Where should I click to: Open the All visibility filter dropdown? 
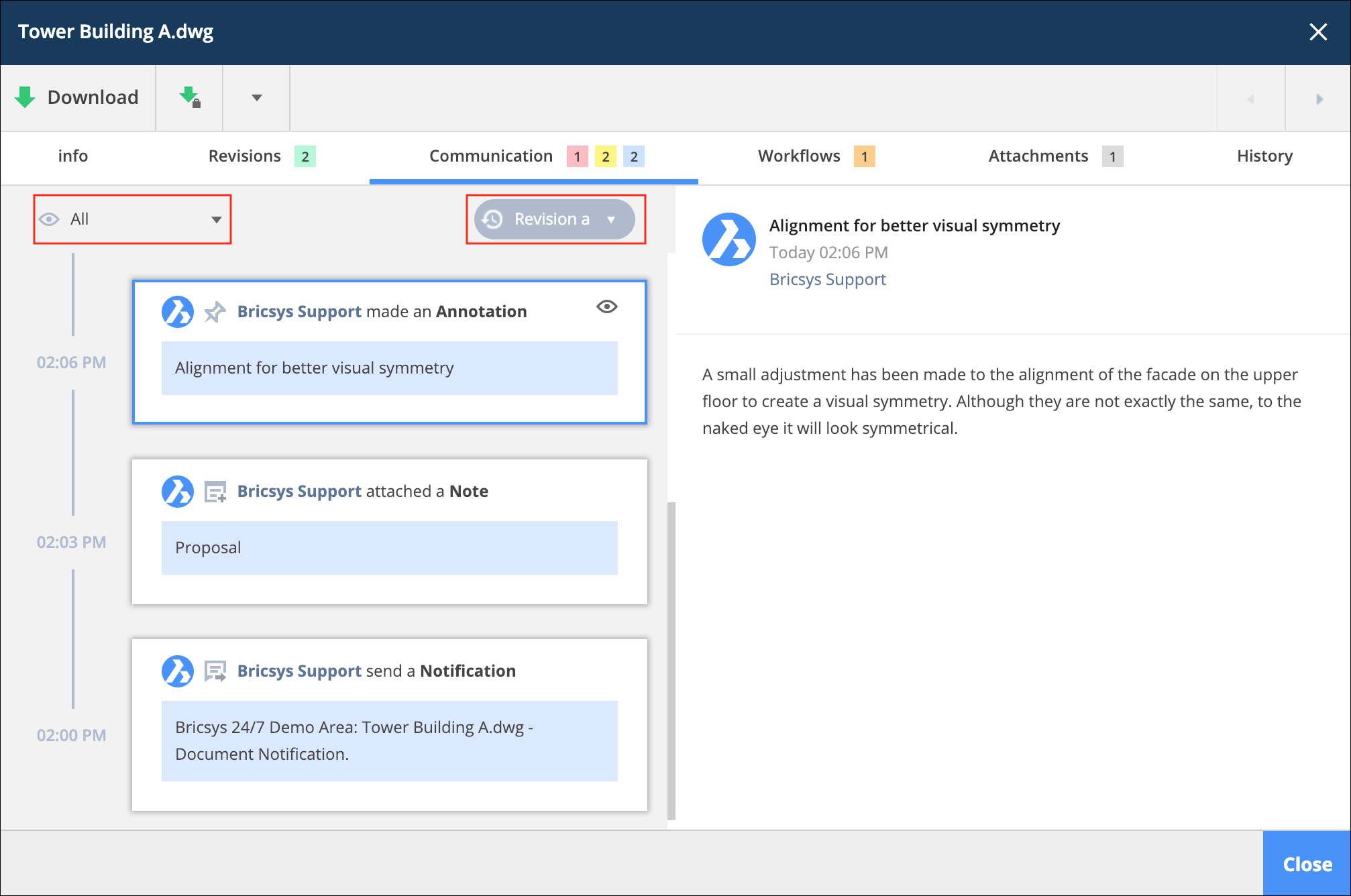pyautogui.click(x=132, y=219)
